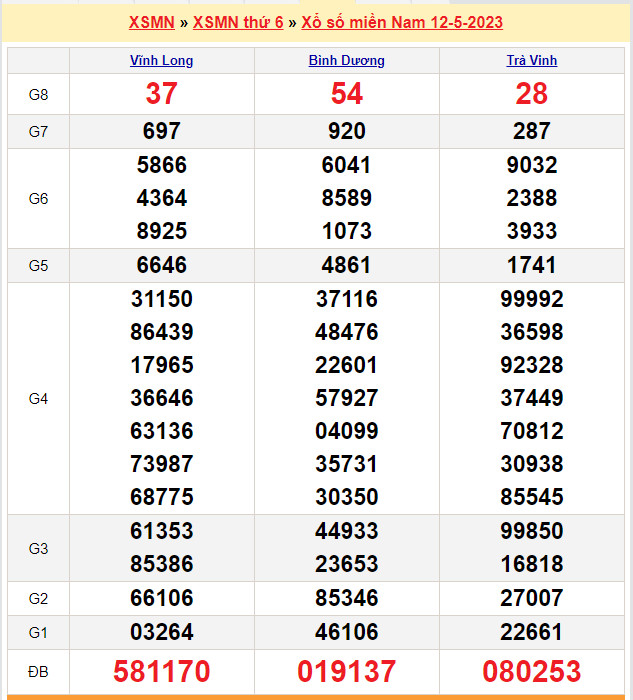The image size is (633, 700).
Task: Select G6 number 8589
Action: pos(346,198)
